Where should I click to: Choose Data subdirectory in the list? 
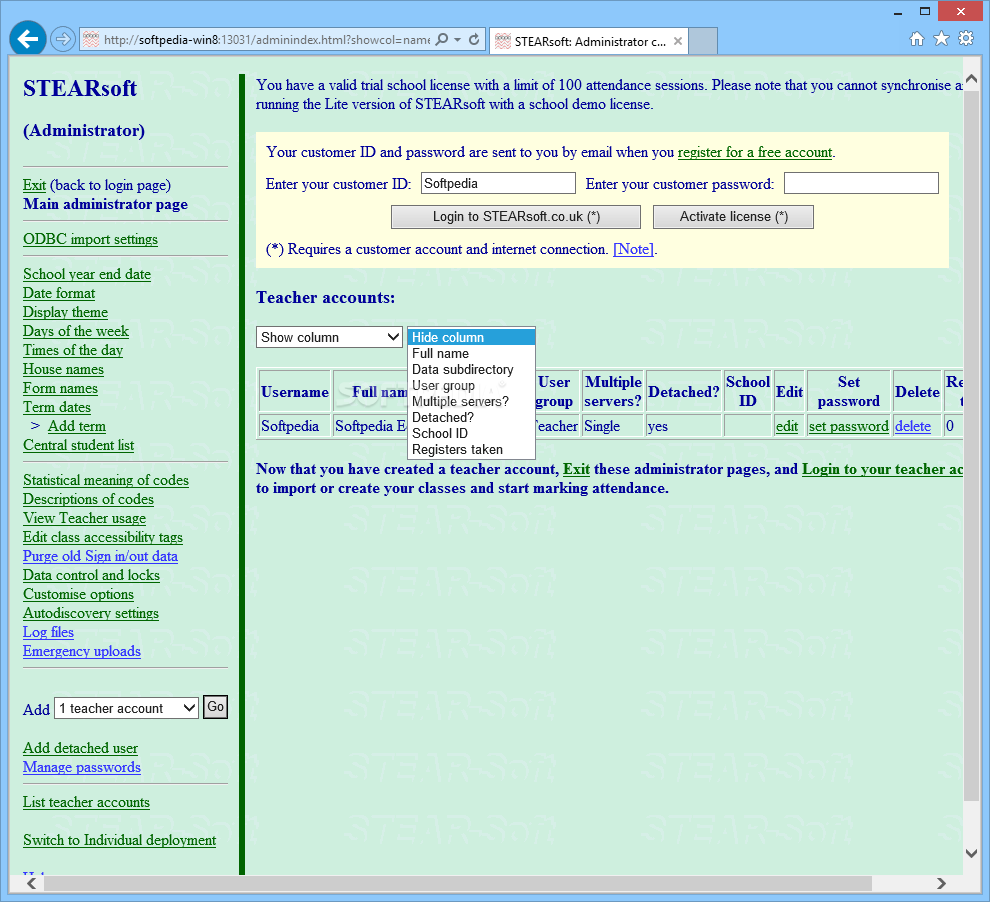(x=471, y=369)
